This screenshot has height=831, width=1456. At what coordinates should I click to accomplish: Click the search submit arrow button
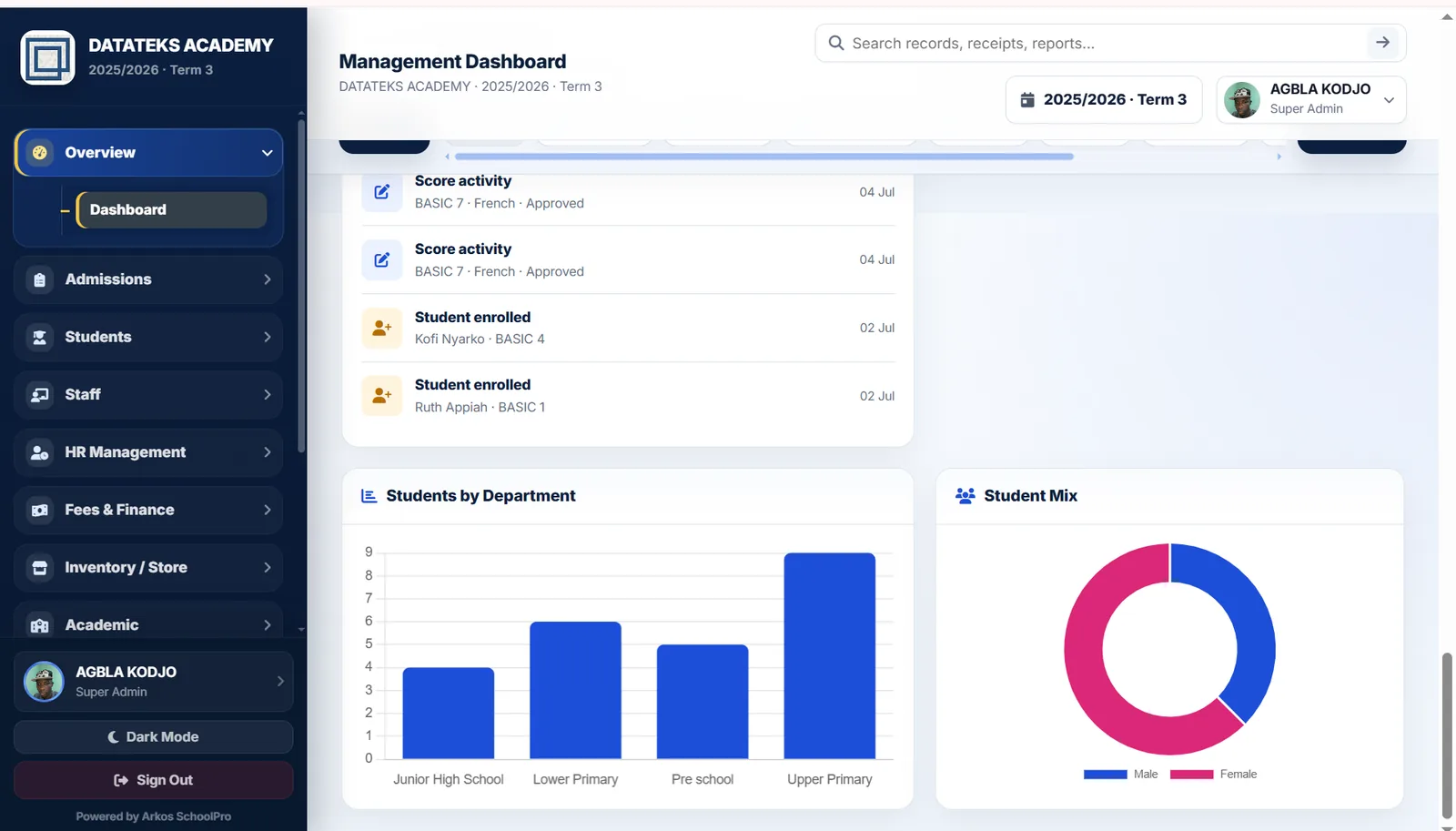[1382, 43]
